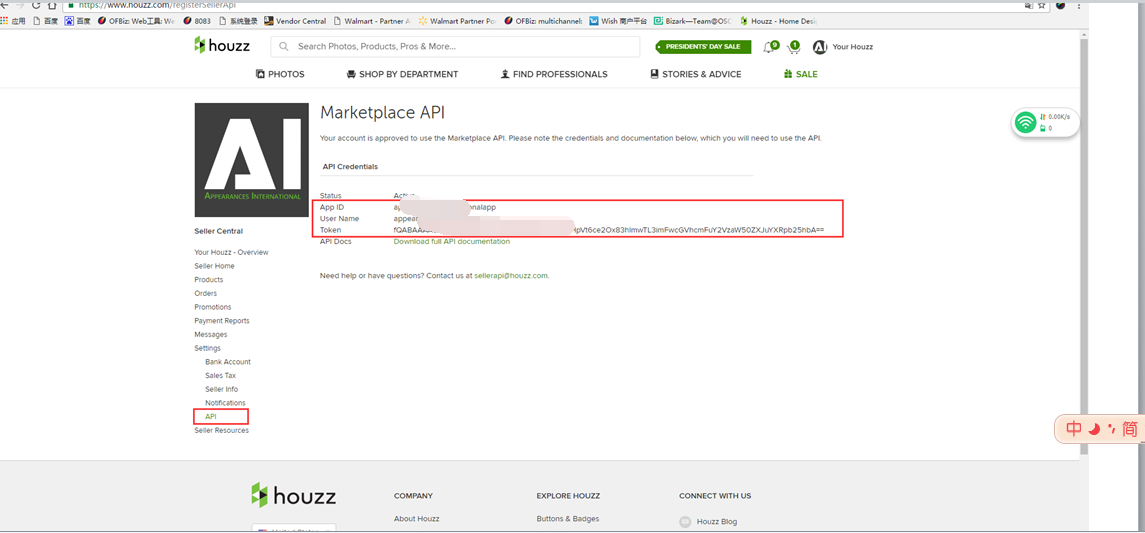Open Seller Info settings
Image resolution: width=1145 pixels, height=533 pixels.
click(x=221, y=390)
